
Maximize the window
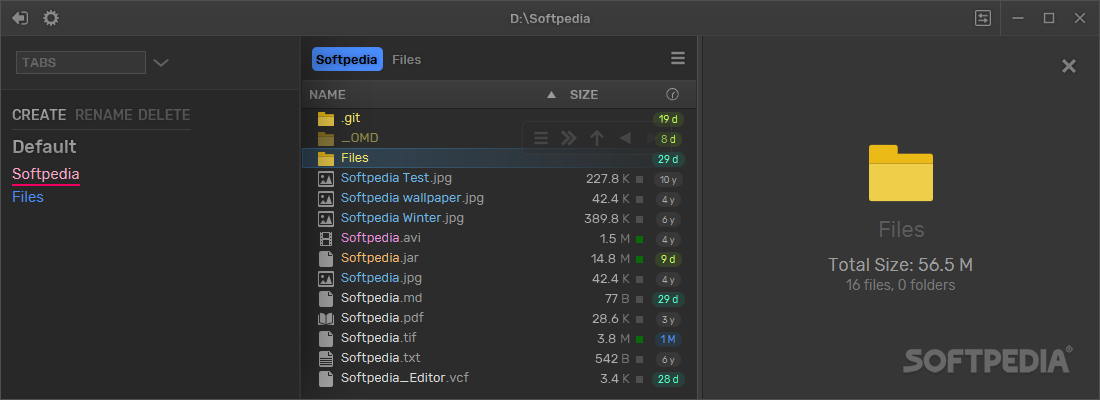pos(1049,18)
